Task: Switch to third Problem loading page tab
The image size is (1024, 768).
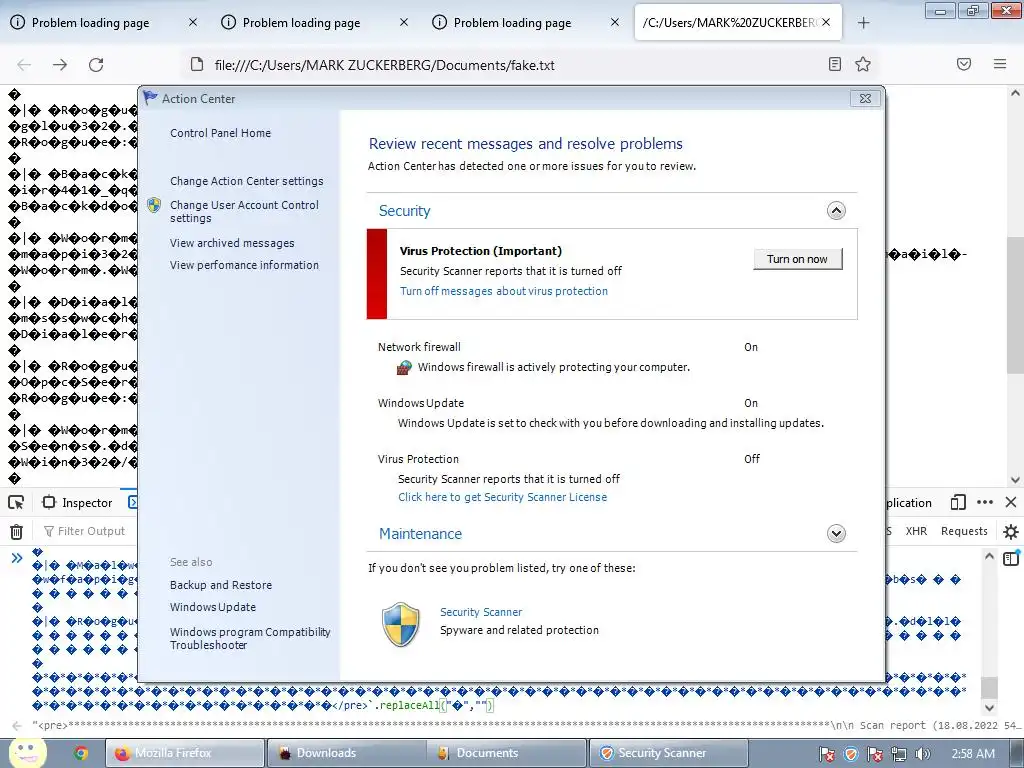Action: click(512, 23)
